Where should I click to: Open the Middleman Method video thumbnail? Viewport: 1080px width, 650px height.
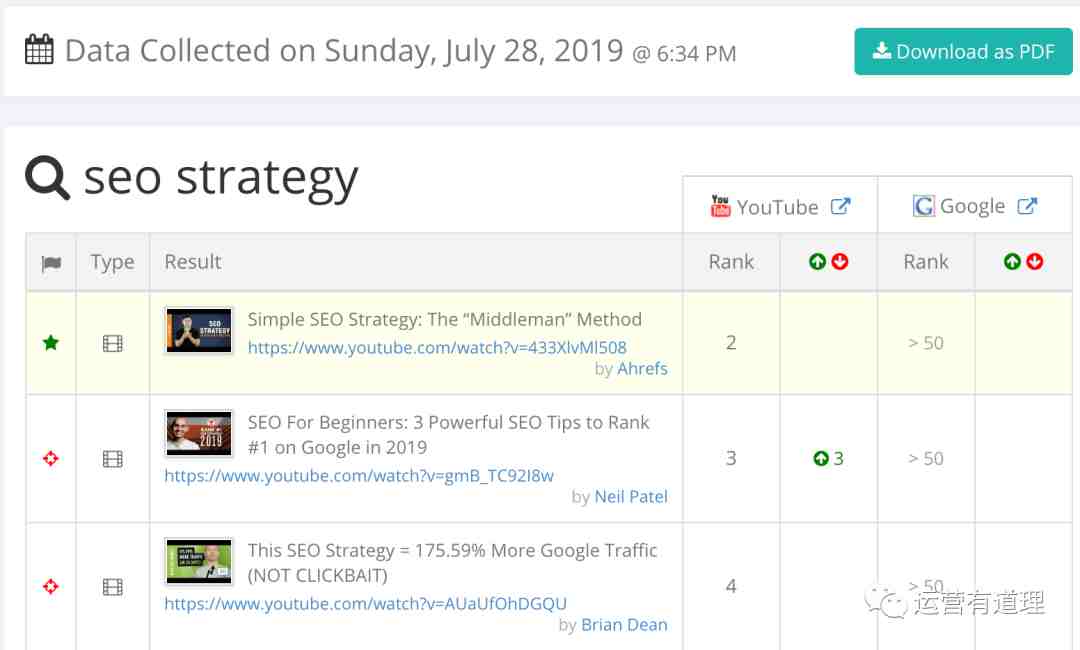pos(199,331)
